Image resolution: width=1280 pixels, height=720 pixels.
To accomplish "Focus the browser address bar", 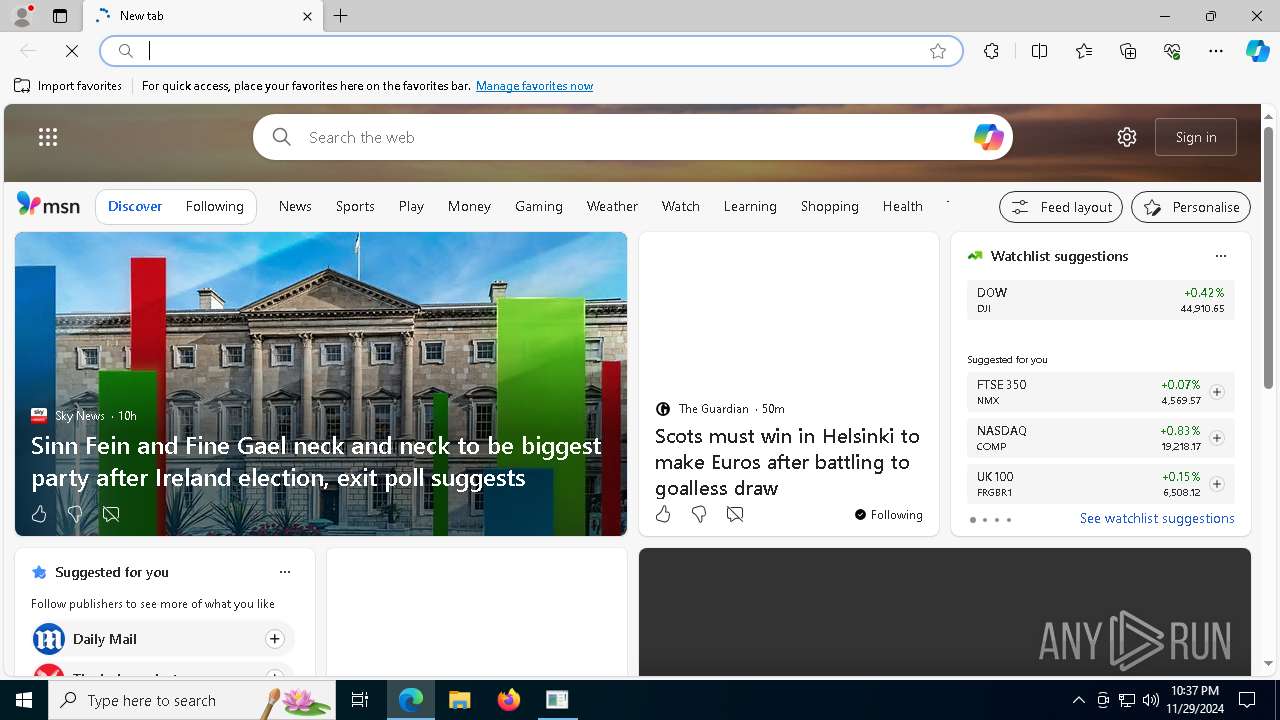I will [x=530, y=51].
